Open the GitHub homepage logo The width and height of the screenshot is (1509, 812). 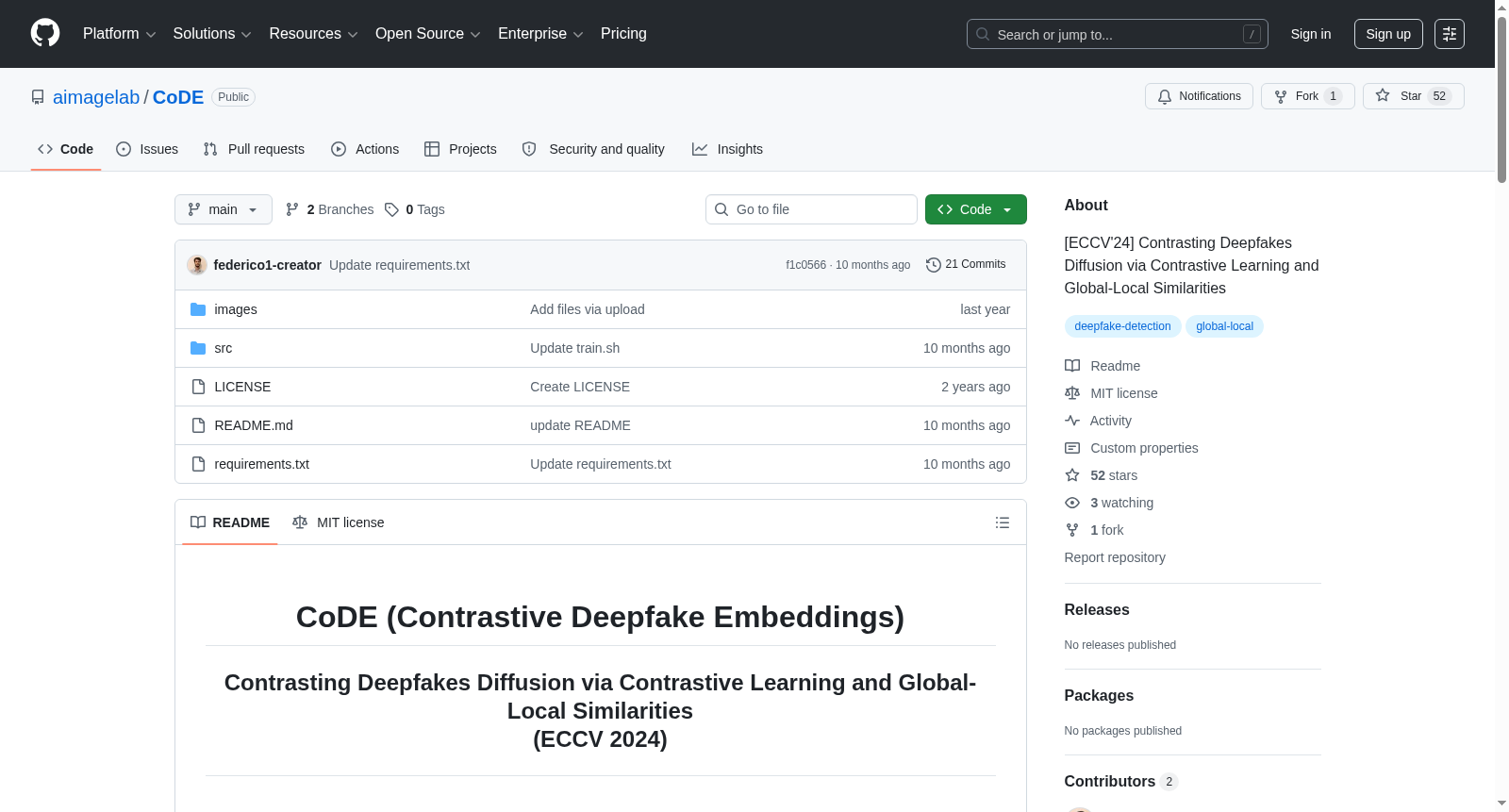pyautogui.click(x=45, y=33)
